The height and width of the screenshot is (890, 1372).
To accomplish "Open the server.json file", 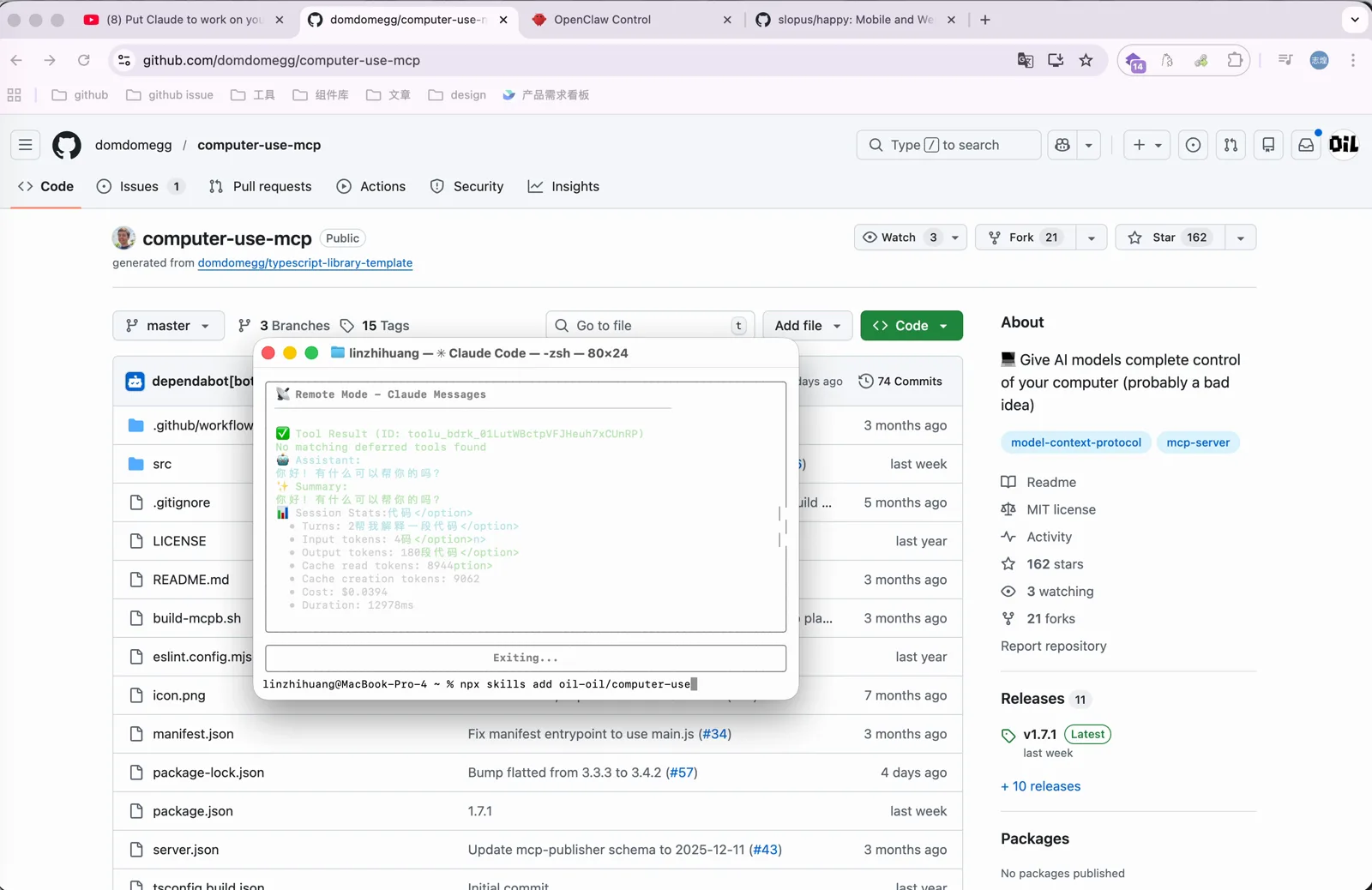I will [185, 850].
